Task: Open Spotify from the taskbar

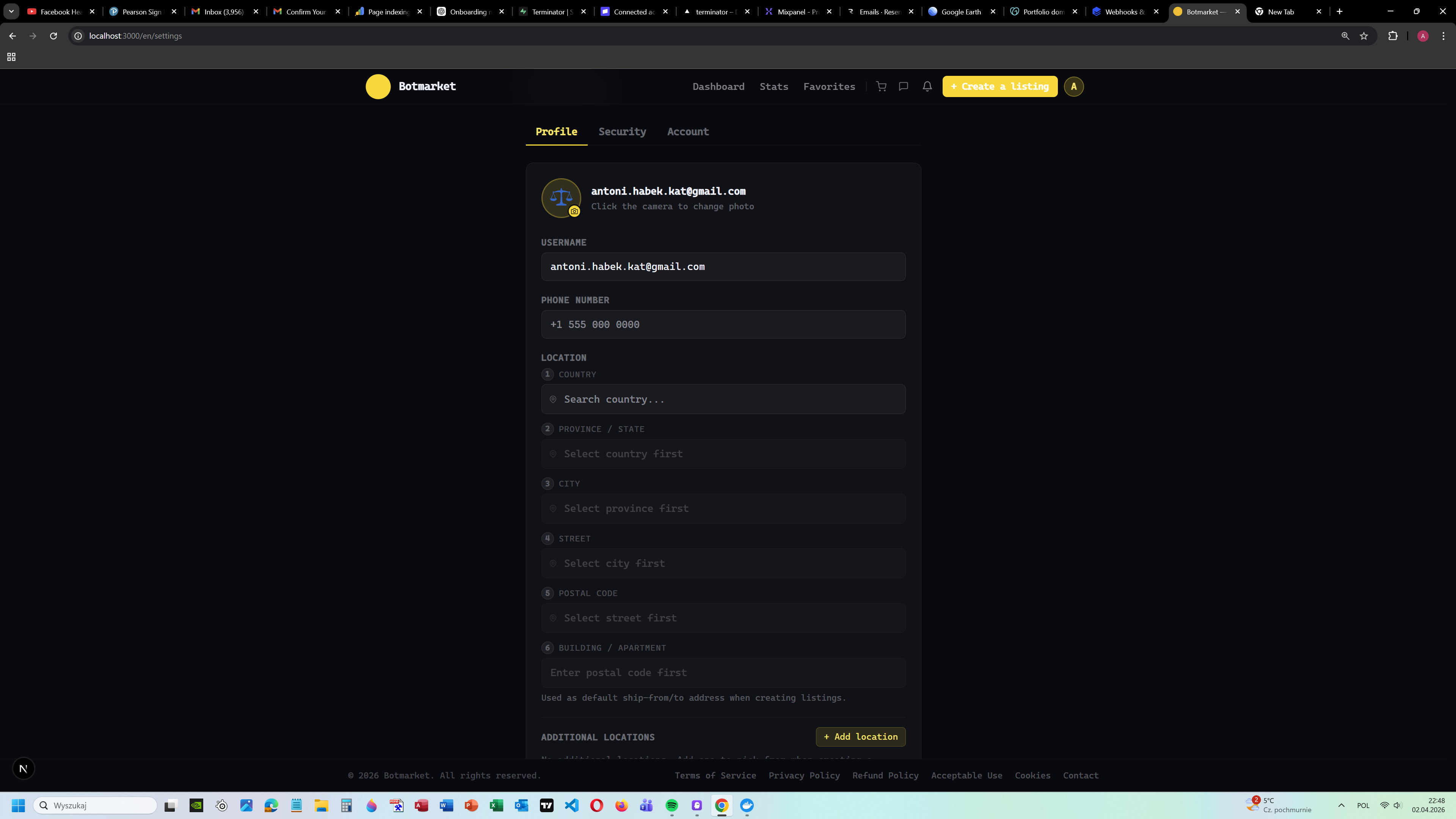Action: coord(672,805)
